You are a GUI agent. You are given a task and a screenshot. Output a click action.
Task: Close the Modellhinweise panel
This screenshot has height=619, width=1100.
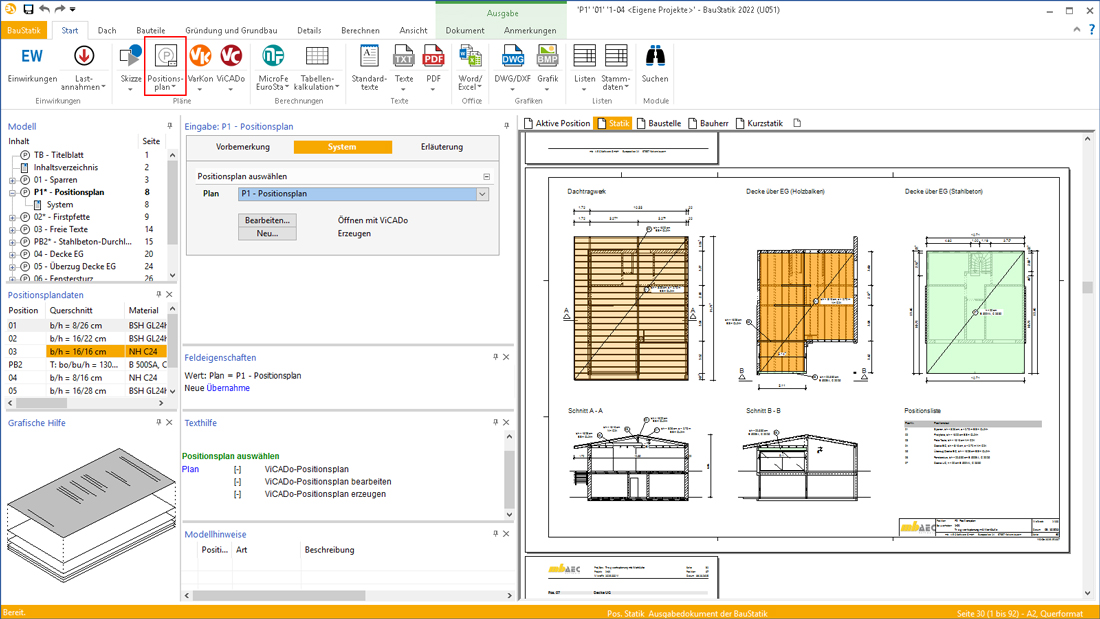pos(506,533)
